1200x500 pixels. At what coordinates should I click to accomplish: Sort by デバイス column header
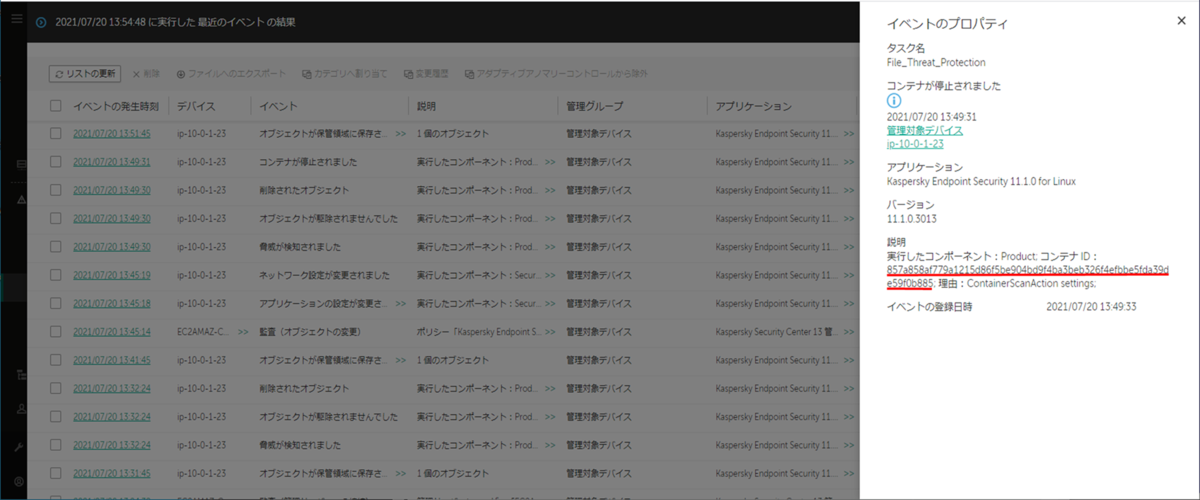tap(195, 106)
